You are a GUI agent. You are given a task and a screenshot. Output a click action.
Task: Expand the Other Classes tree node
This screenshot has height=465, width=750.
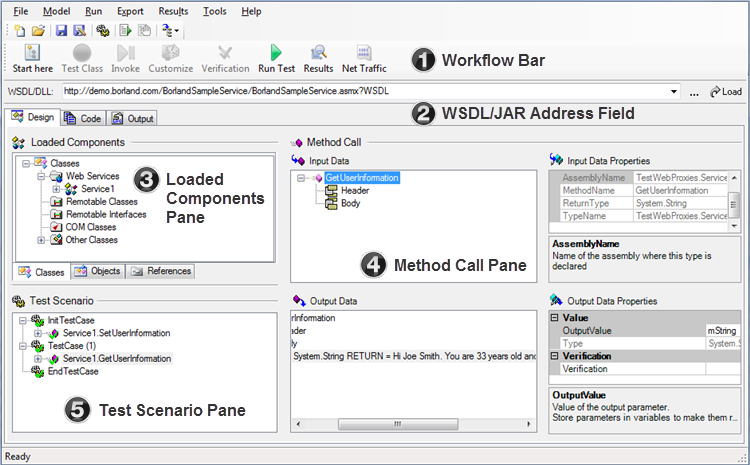(41, 240)
